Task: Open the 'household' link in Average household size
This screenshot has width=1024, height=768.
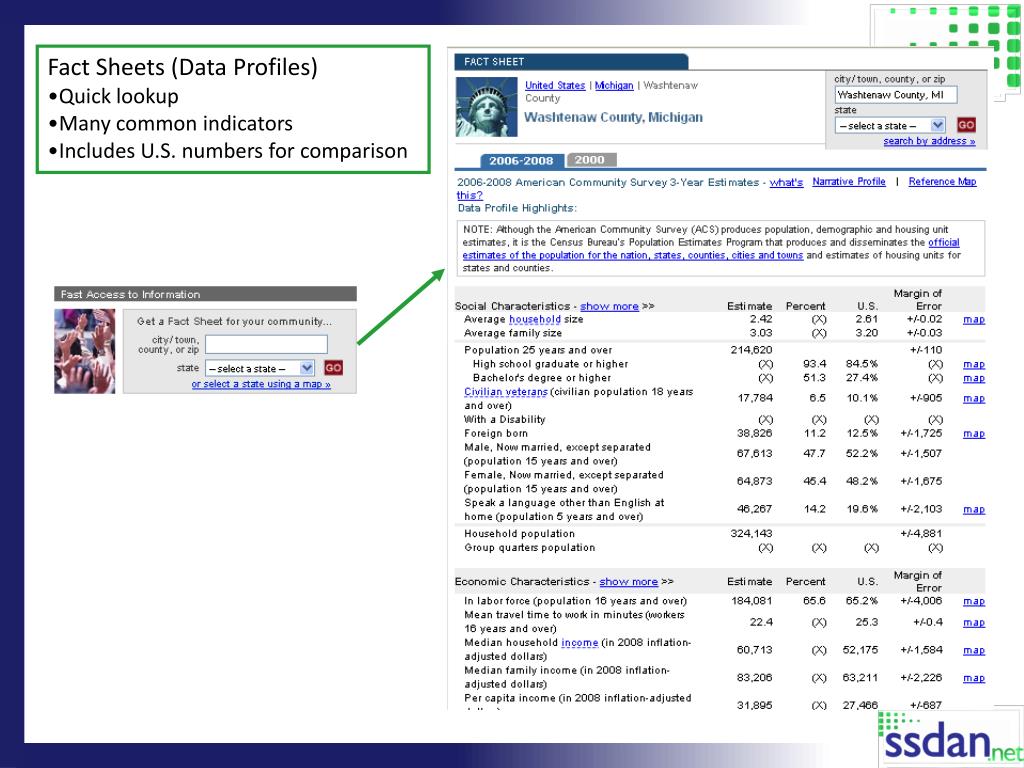Action: pyautogui.click(x=535, y=319)
